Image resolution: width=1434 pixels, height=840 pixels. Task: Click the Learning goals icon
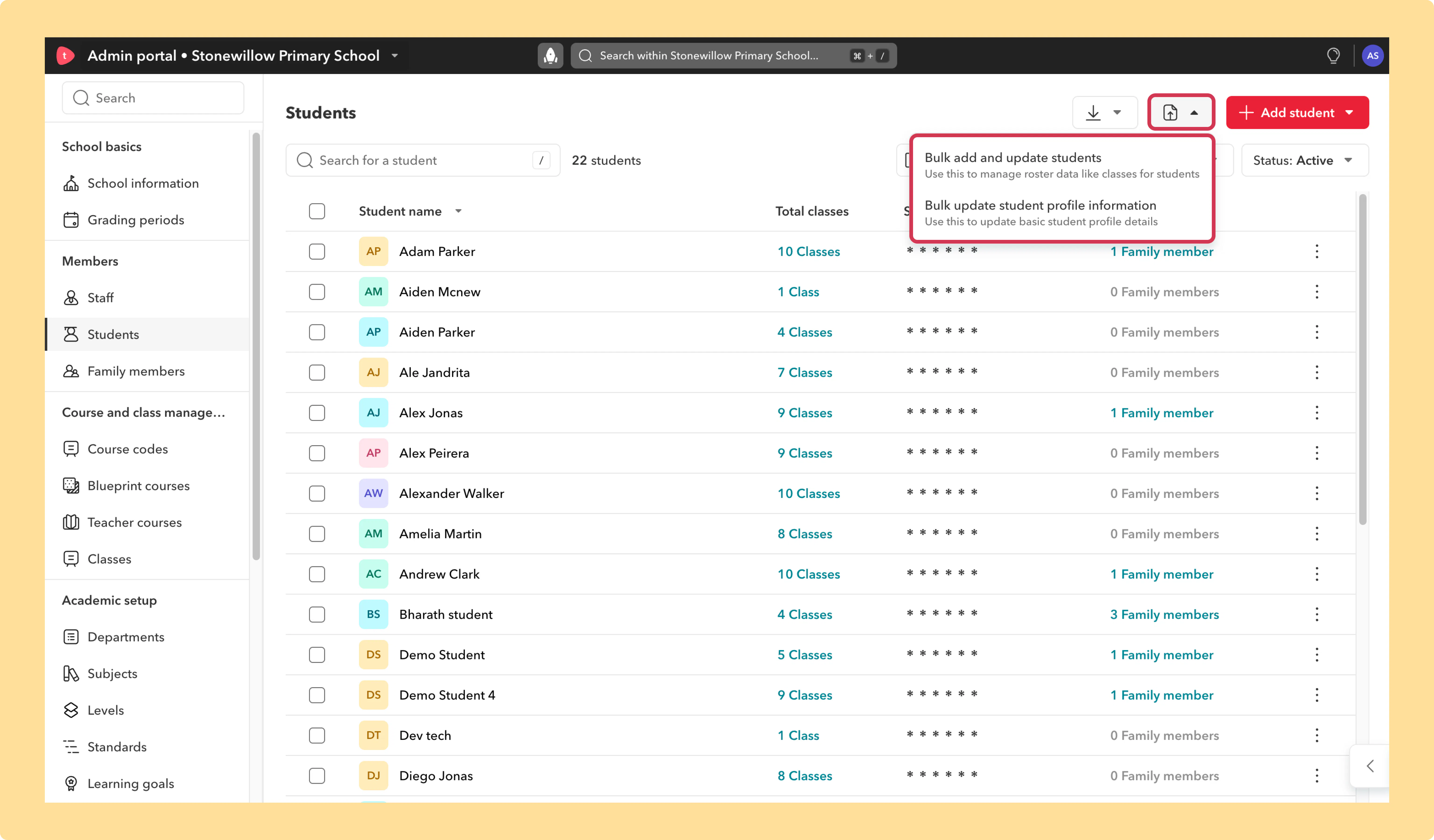tap(71, 784)
